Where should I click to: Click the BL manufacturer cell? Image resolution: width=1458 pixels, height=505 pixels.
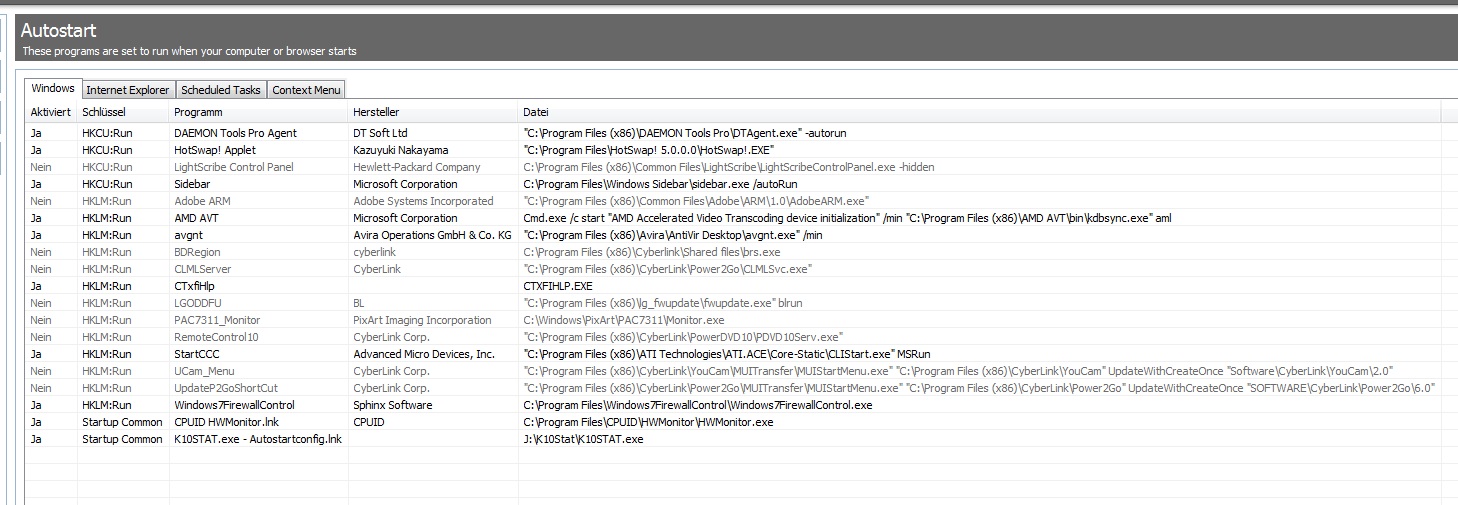(359, 303)
